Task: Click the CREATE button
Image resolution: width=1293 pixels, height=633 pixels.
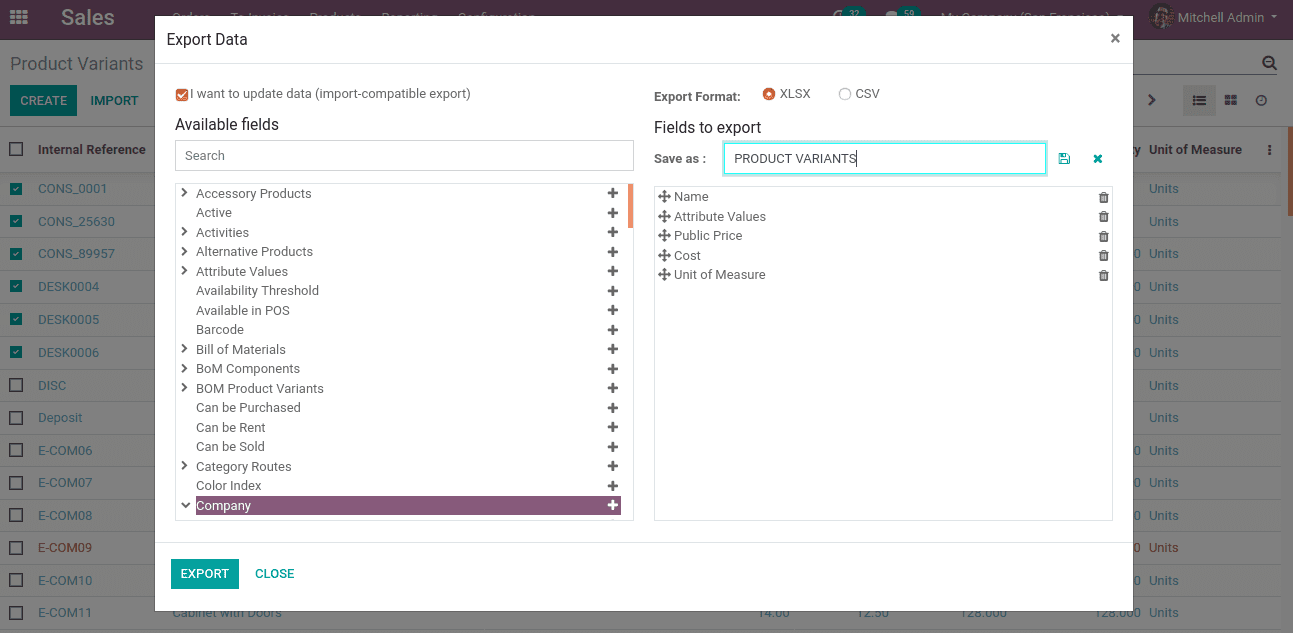Action: point(44,101)
